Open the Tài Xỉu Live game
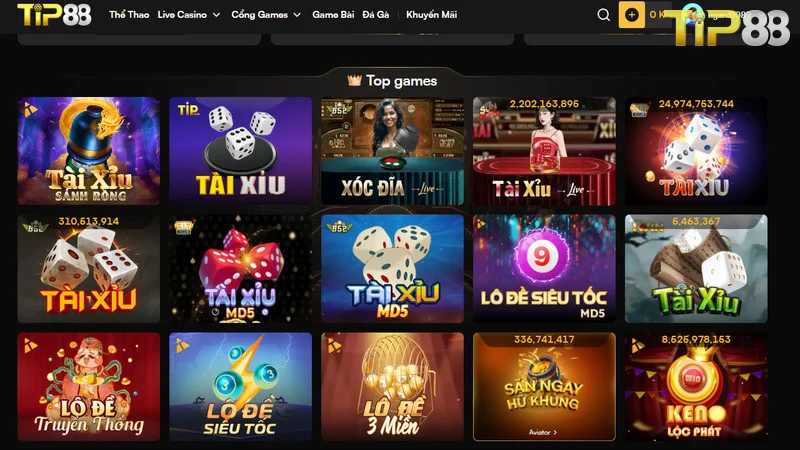 tap(544, 151)
